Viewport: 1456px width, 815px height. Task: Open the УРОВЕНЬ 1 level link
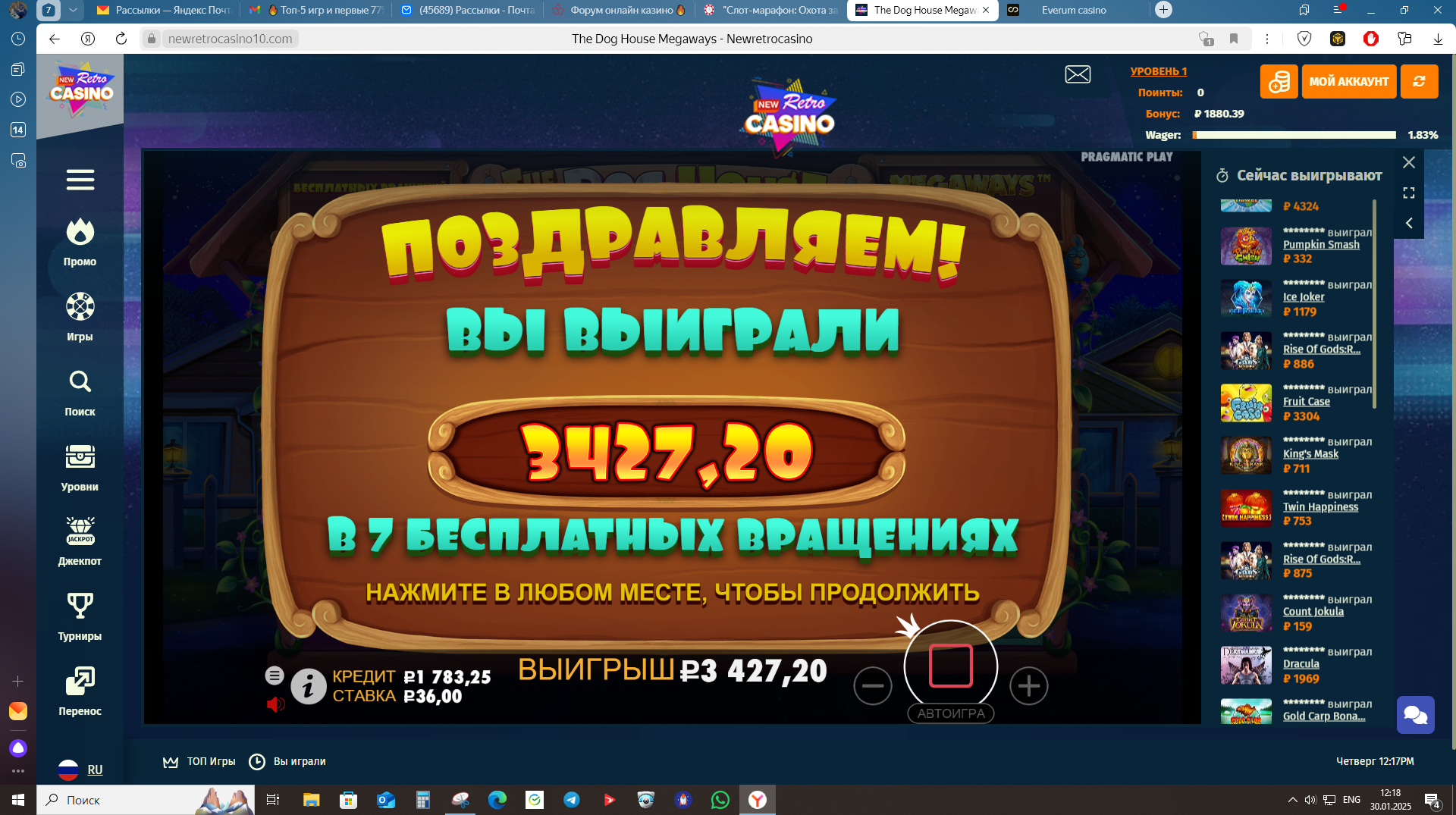click(1159, 71)
